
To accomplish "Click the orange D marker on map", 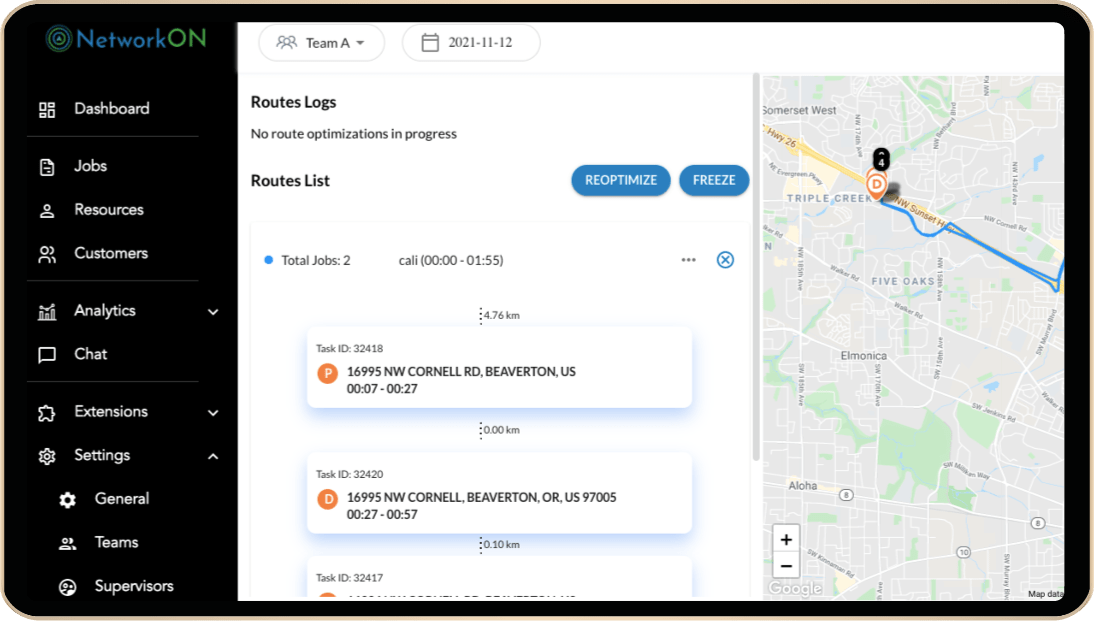I will 877,184.
